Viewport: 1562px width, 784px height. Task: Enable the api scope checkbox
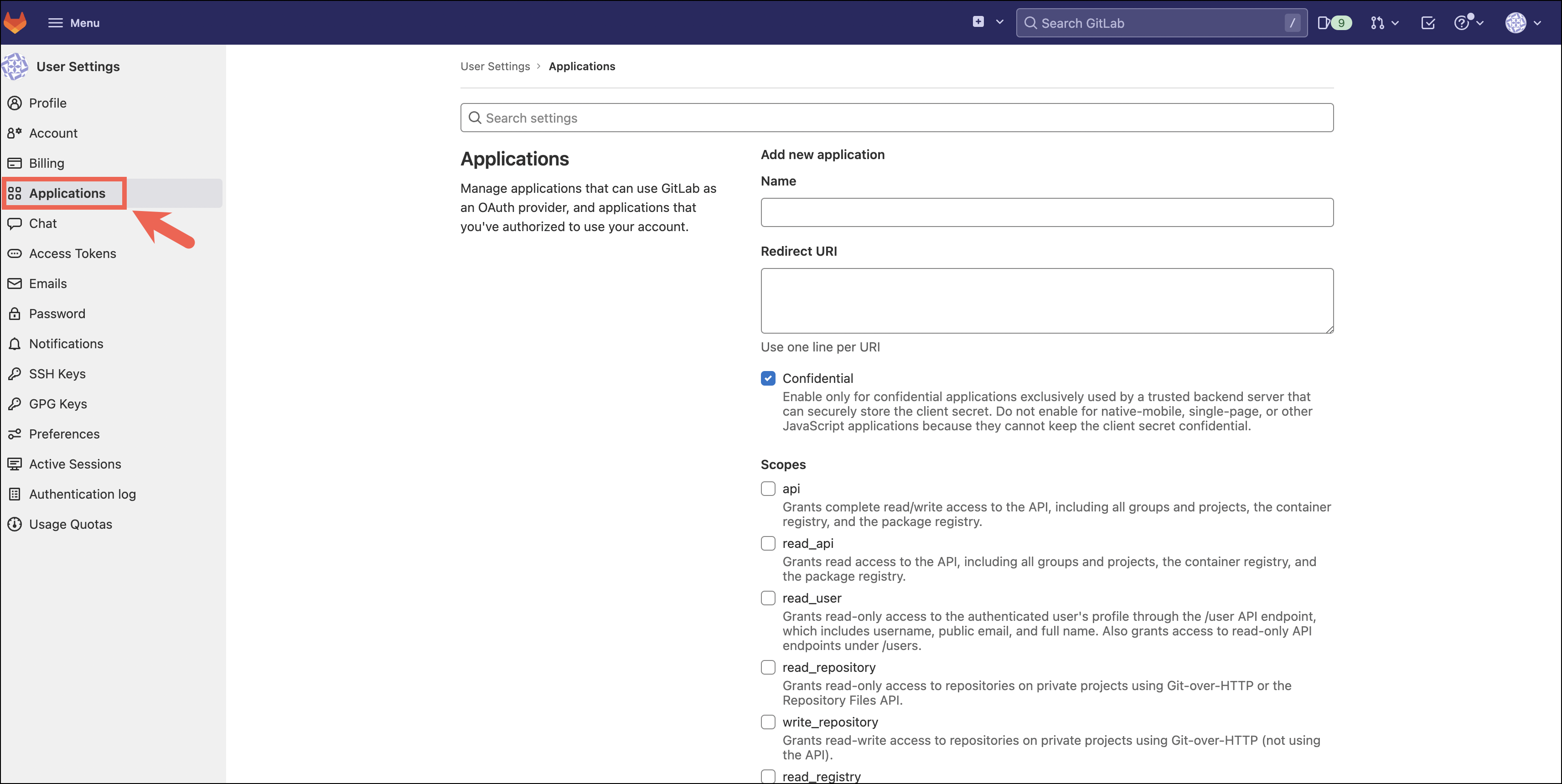768,489
